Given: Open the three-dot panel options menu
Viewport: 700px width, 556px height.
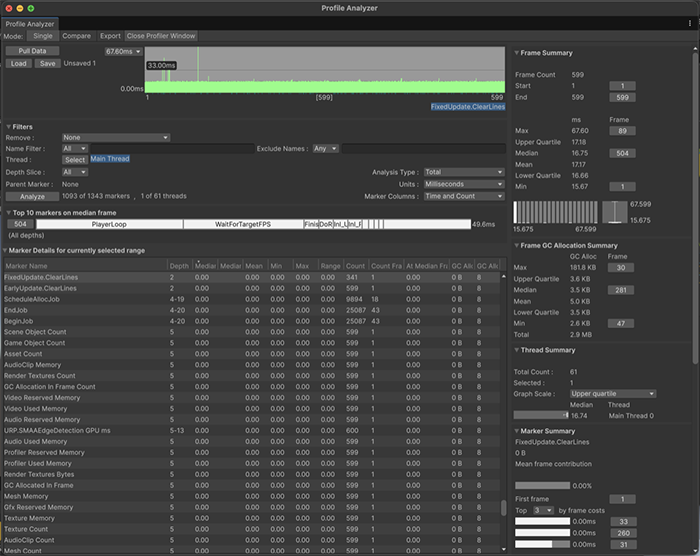Looking at the screenshot, I should 690,23.
